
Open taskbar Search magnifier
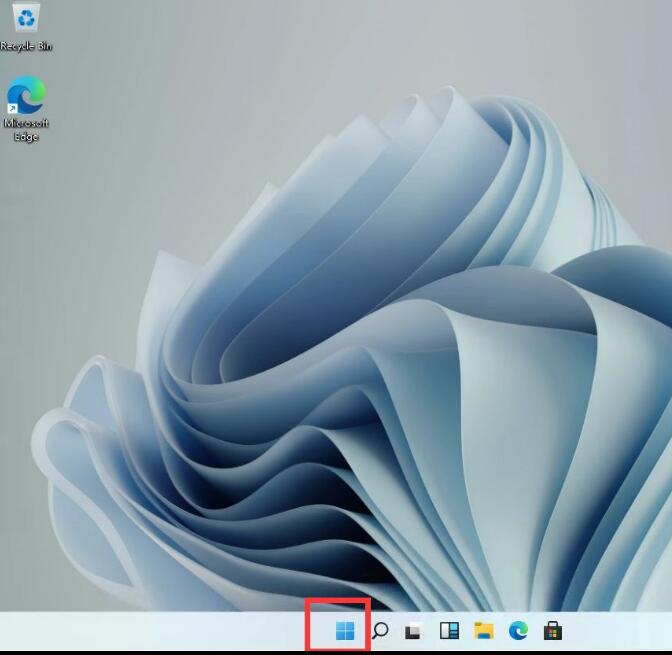pos(380,631)
